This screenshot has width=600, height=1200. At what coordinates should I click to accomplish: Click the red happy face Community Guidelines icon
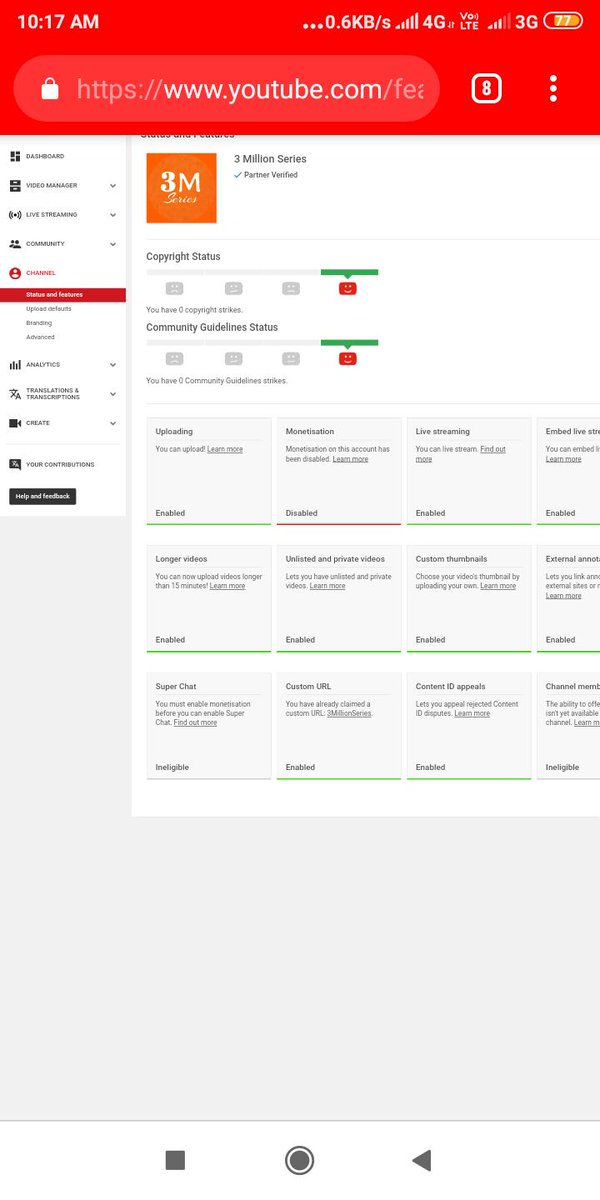point(348,358)
